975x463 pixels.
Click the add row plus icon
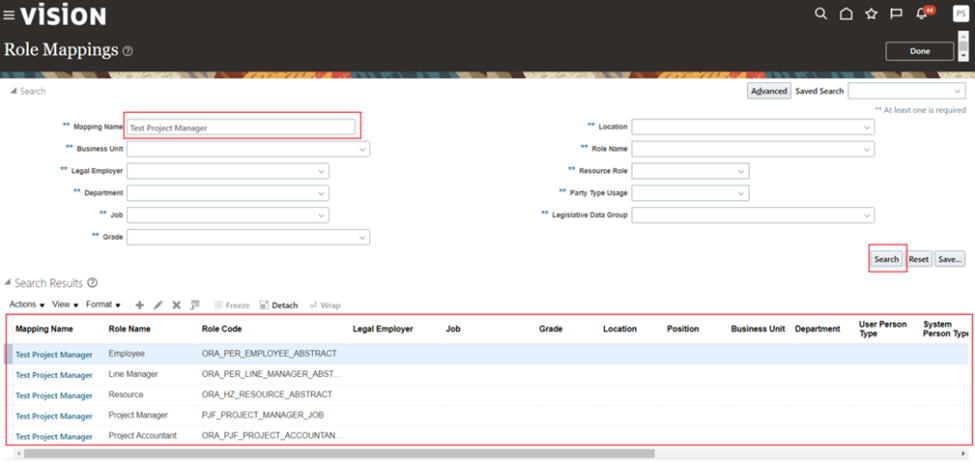[x=139, y=305]
